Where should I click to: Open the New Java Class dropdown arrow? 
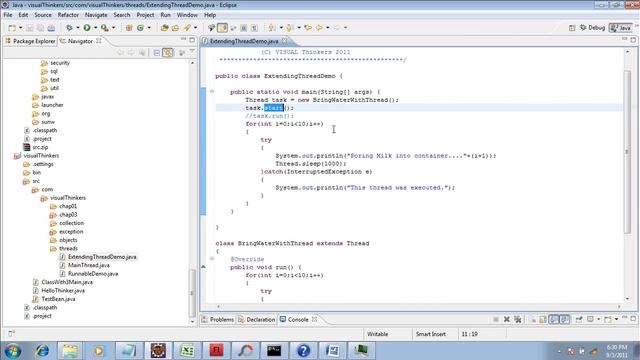click(x=149, y=28)
